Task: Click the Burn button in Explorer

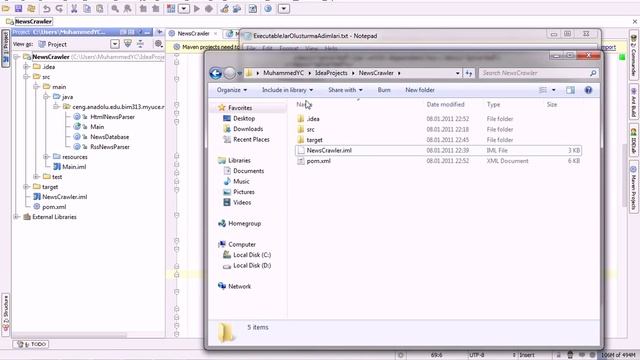Action: tap(384, 90)
